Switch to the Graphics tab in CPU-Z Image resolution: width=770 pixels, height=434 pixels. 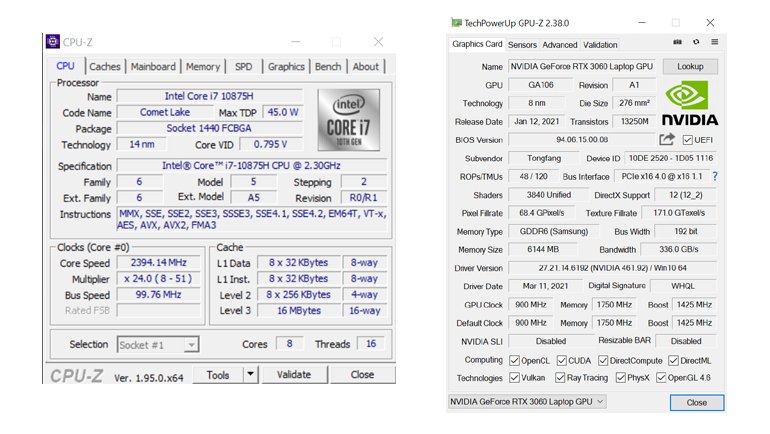coord(286,67)
